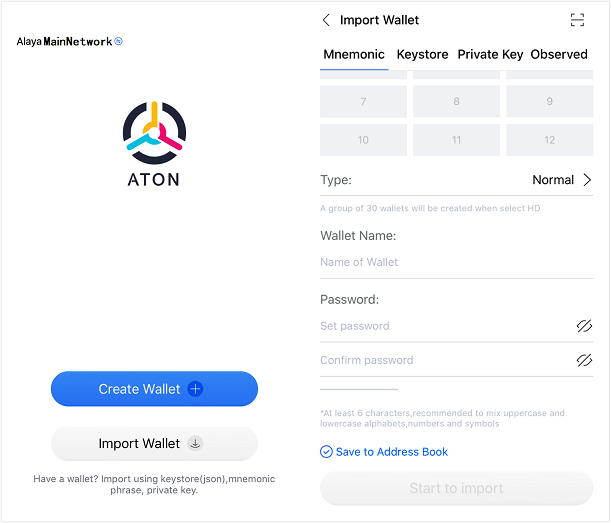Image resolution: width=611 pixels, height=523 pixels.
Task: Click the plus icon on Create Wallet
Action: (195, 389)
